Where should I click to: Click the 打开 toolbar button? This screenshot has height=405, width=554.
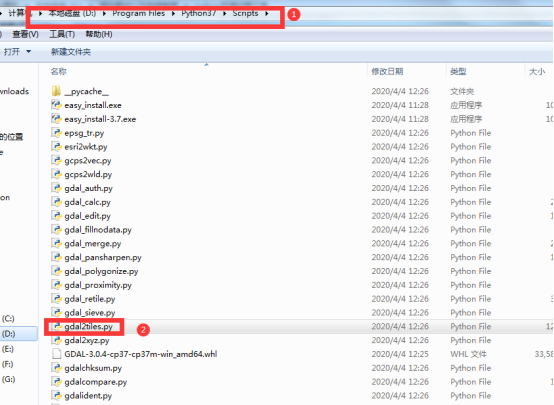click(12, 52)
